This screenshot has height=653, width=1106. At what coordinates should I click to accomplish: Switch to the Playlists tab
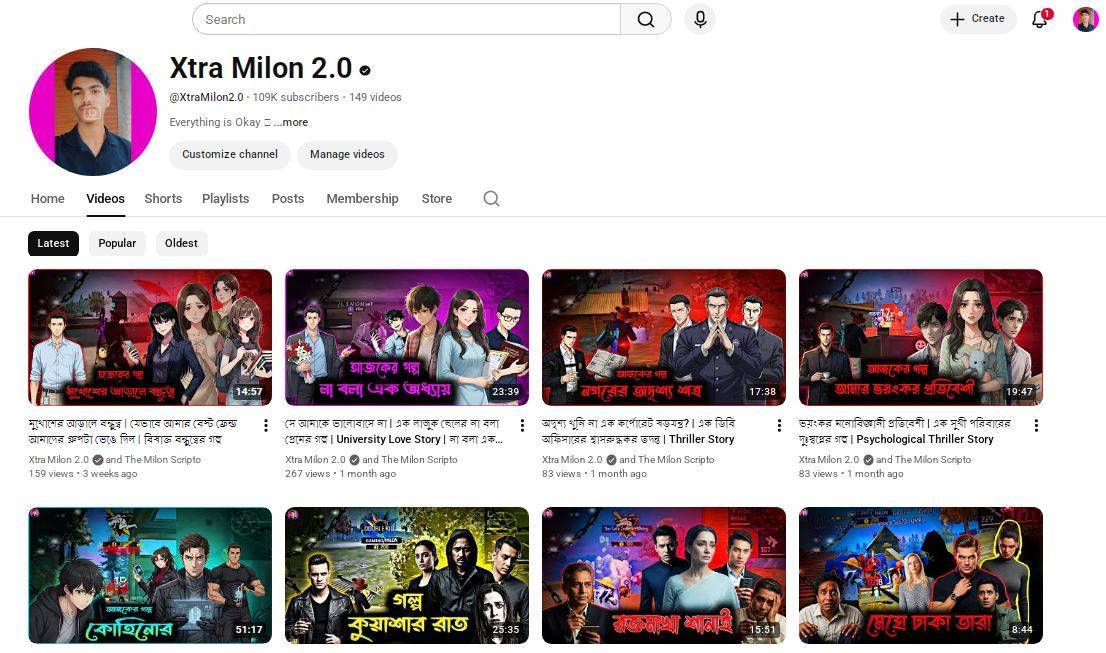click(225, 199)
